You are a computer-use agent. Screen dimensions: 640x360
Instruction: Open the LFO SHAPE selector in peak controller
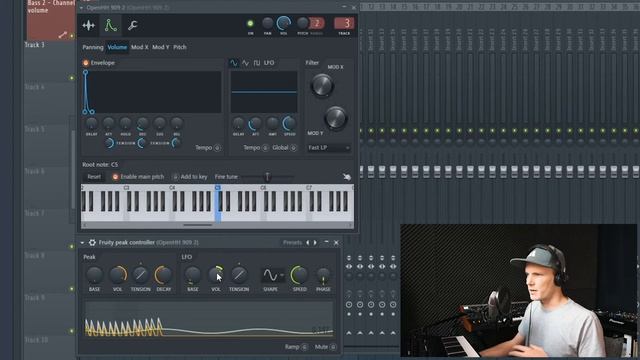click(272, 275)
